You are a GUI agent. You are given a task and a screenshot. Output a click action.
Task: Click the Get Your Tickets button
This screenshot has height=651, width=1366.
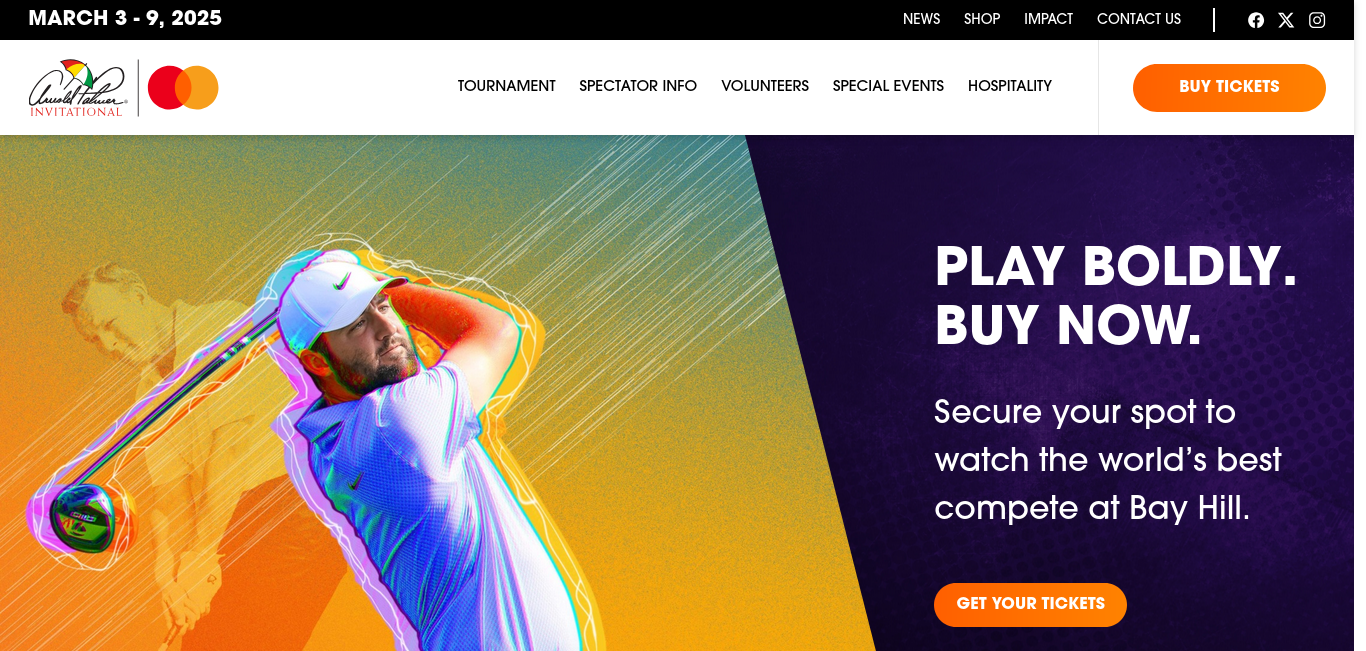point(1030,604)
